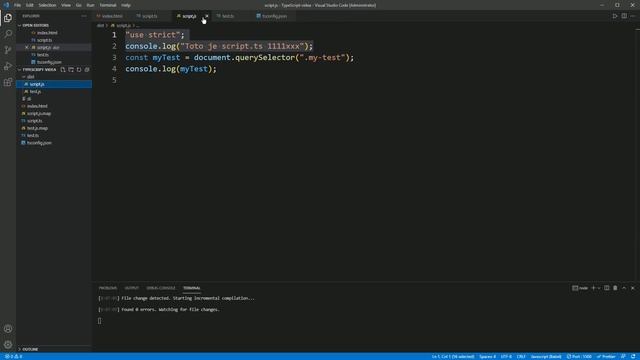Open Explorer panel more actions ellipsis
640x360 pixels.
pyautogui.click(x=84, y=16)
